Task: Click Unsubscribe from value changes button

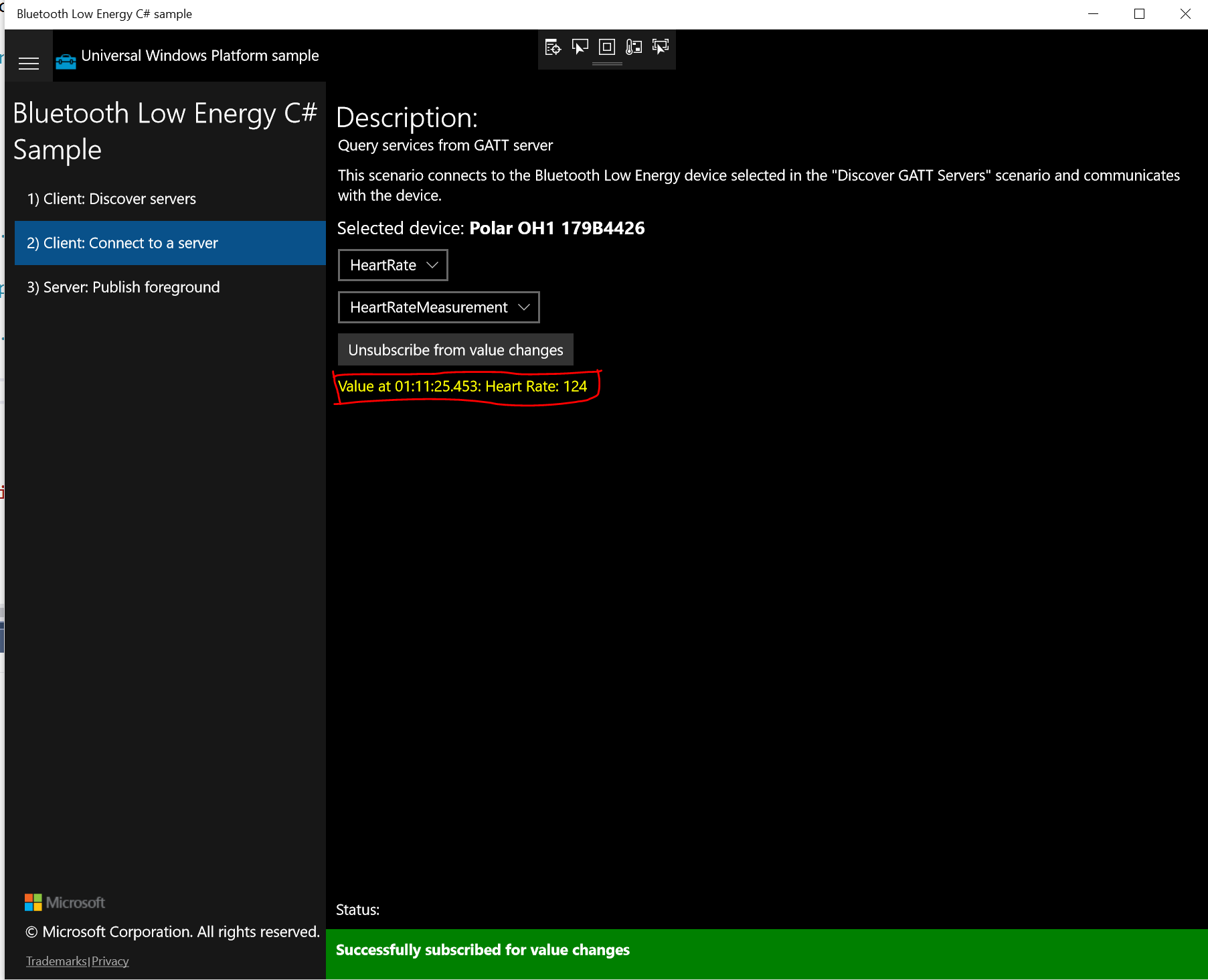Action: tap(456, 349)
